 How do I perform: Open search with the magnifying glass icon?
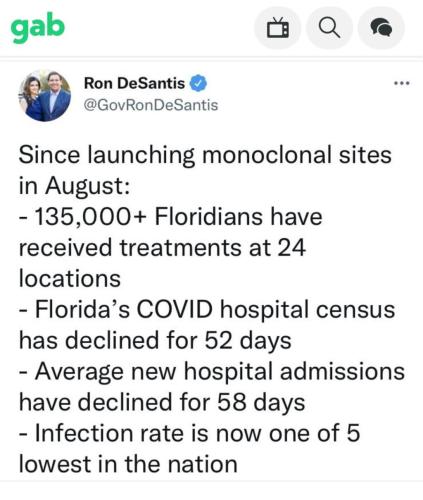[x=329, y=28]
